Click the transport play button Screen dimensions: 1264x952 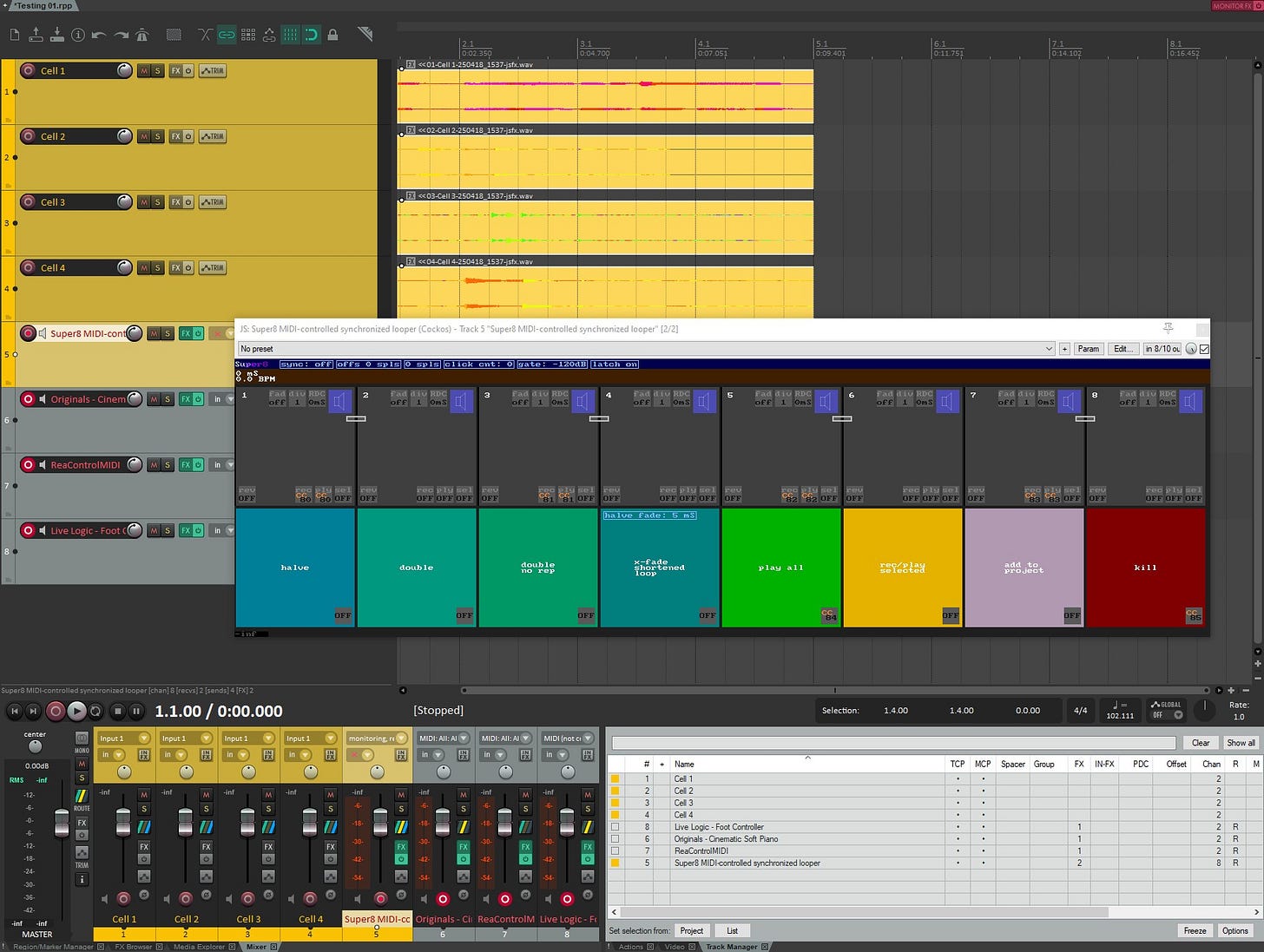click(76, 711)
